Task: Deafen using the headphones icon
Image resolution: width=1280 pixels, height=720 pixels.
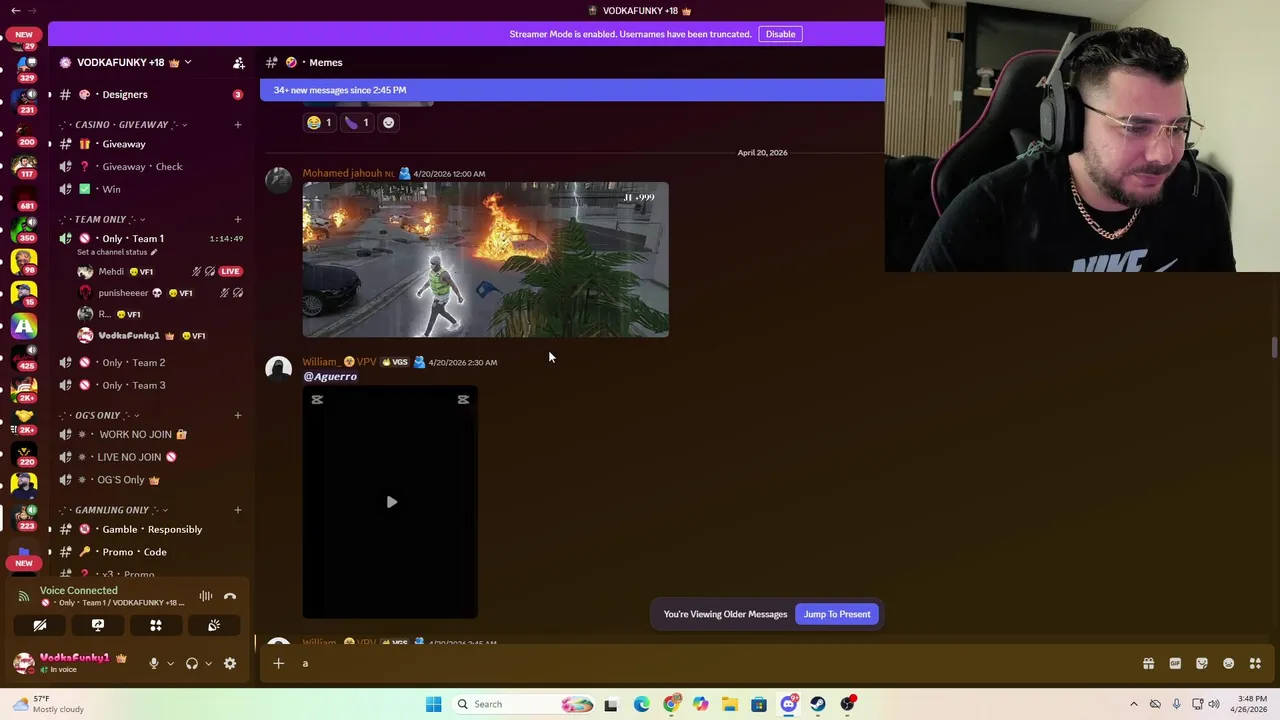Action: point(192,663)
